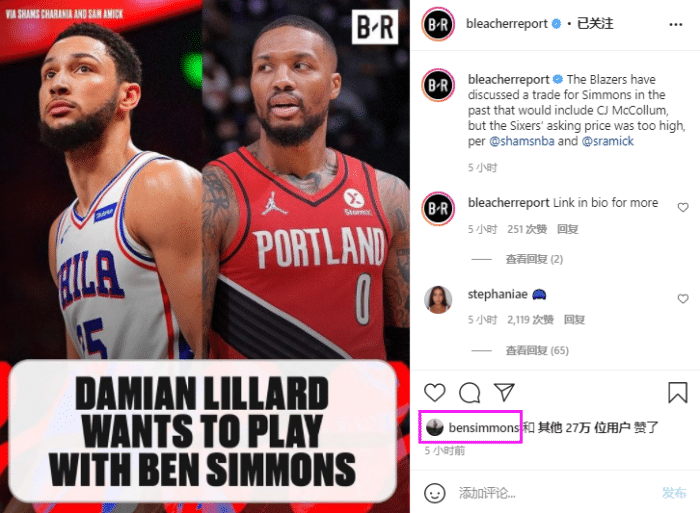Reply to stephaniae's comment via 回复

pos(574,320)
